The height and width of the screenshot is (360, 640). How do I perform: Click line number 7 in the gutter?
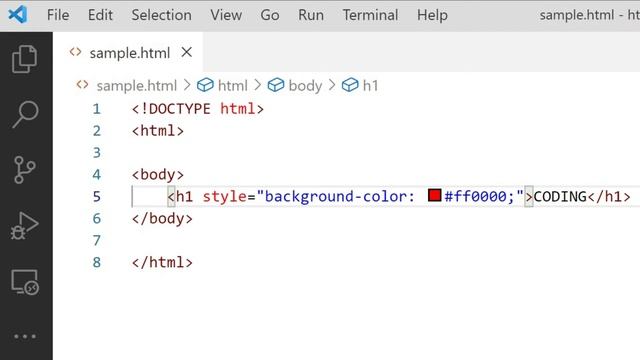[96, 240]
